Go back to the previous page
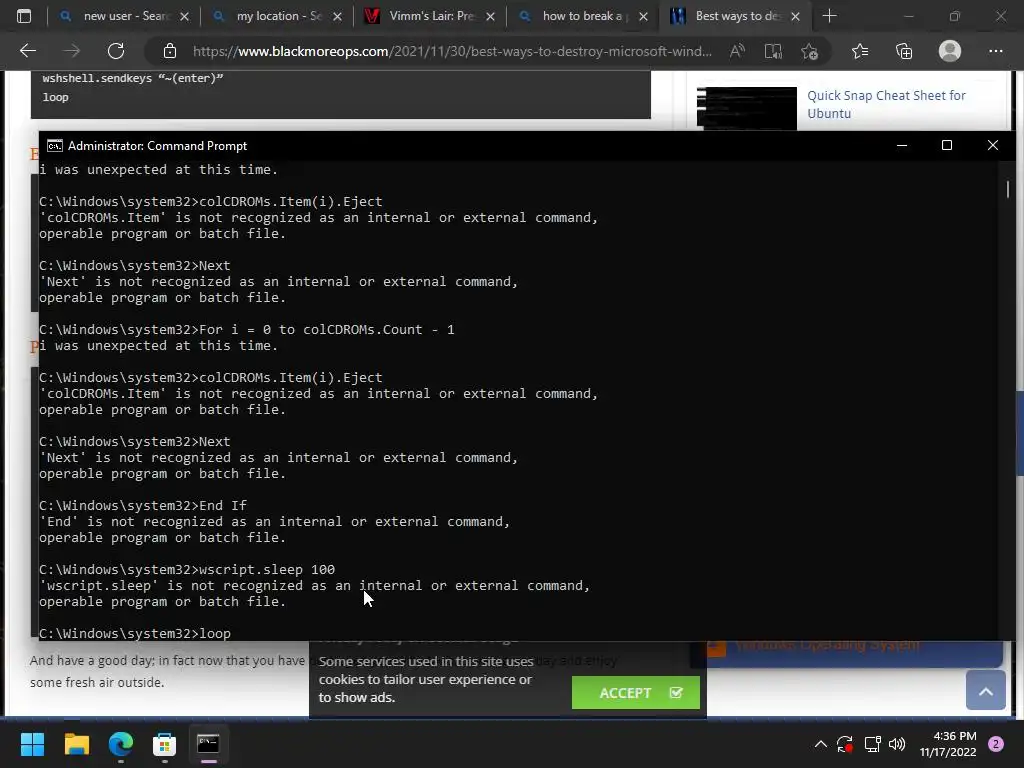This screenshot has height=768, width=1024. tap(28, 51)
